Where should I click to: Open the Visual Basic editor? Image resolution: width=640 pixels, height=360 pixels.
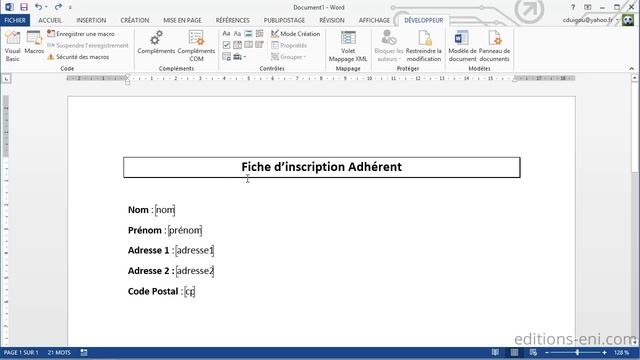click(x=12, y=46)
